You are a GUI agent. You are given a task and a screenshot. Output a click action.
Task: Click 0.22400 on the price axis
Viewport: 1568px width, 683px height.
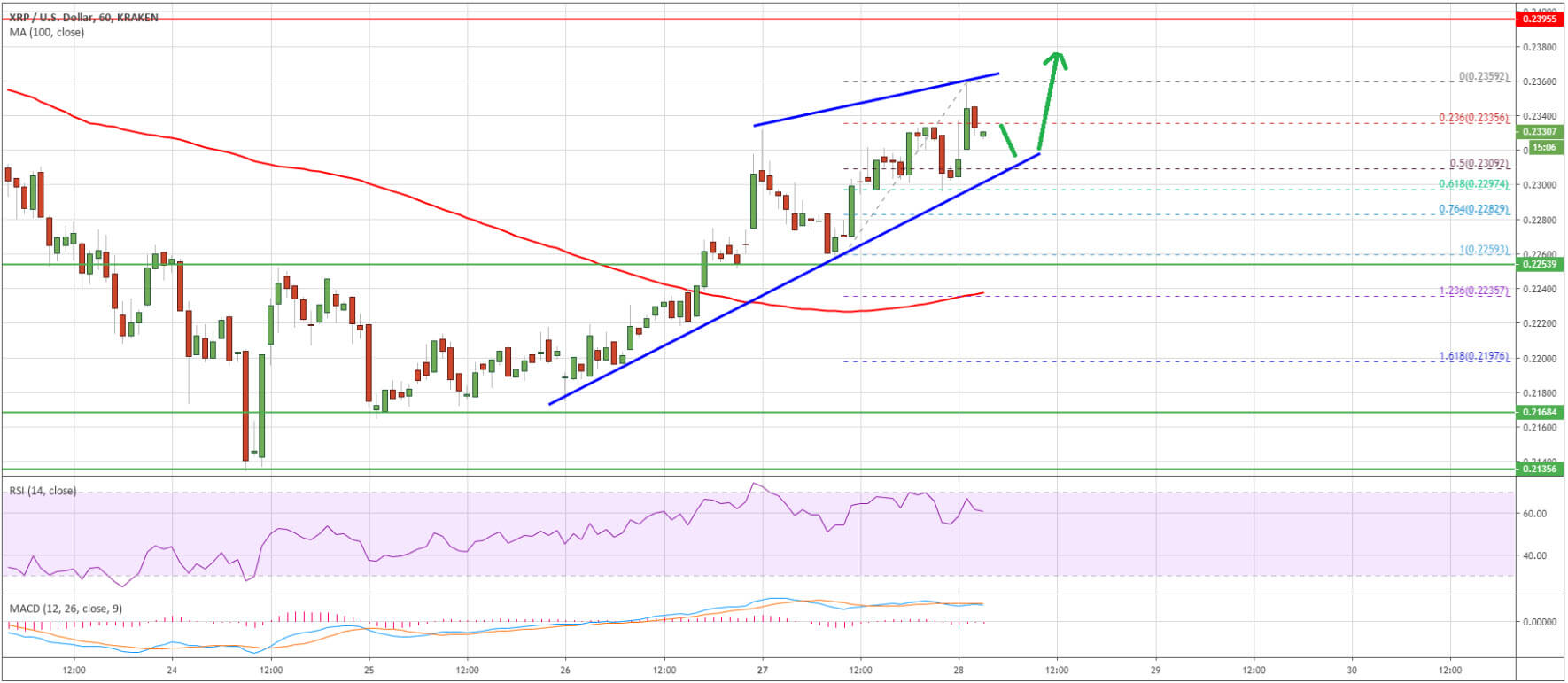(x=1539, y=289)
